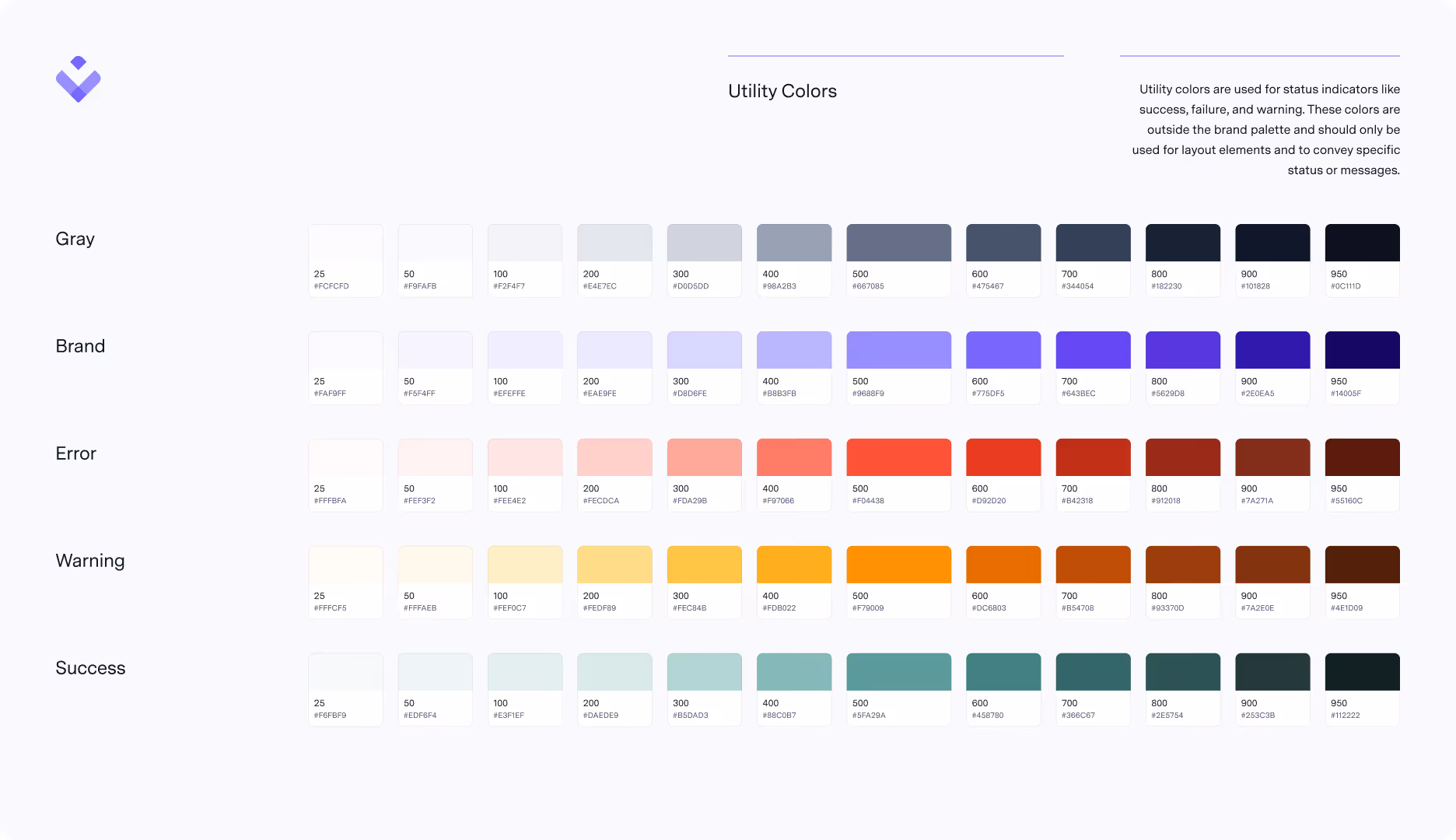Click the hex code #F6FBF9
1456x840 pixels.
[x=331, y=716]
